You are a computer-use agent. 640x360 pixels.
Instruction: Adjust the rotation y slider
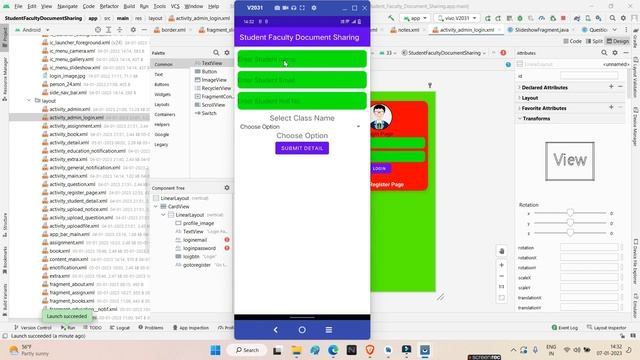pos(570,223)
